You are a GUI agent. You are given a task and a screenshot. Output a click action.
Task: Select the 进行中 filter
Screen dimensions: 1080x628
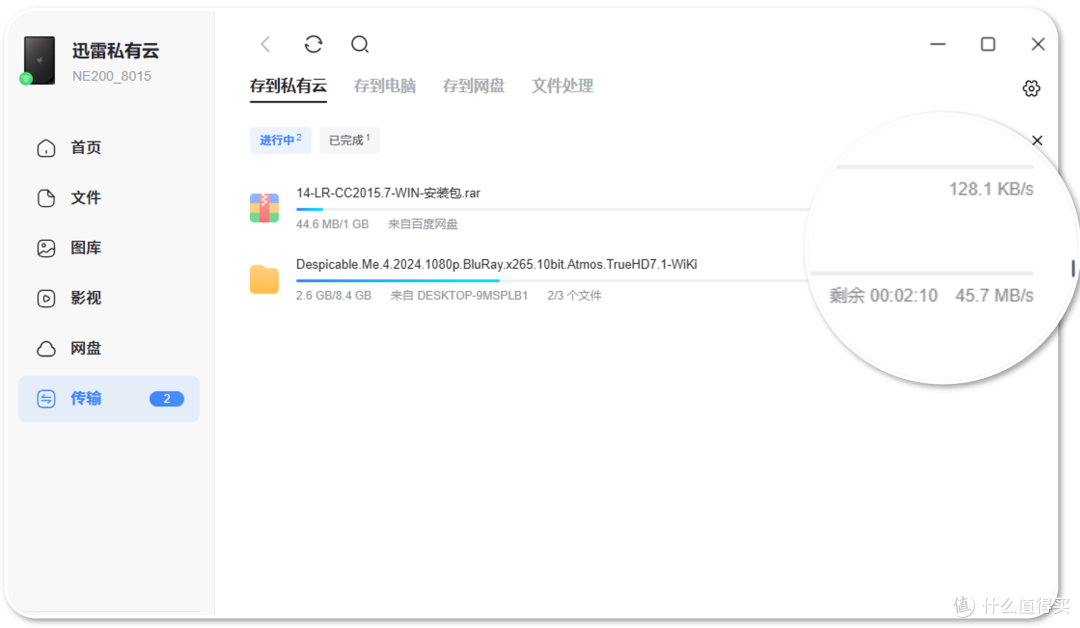pos(280,140)
